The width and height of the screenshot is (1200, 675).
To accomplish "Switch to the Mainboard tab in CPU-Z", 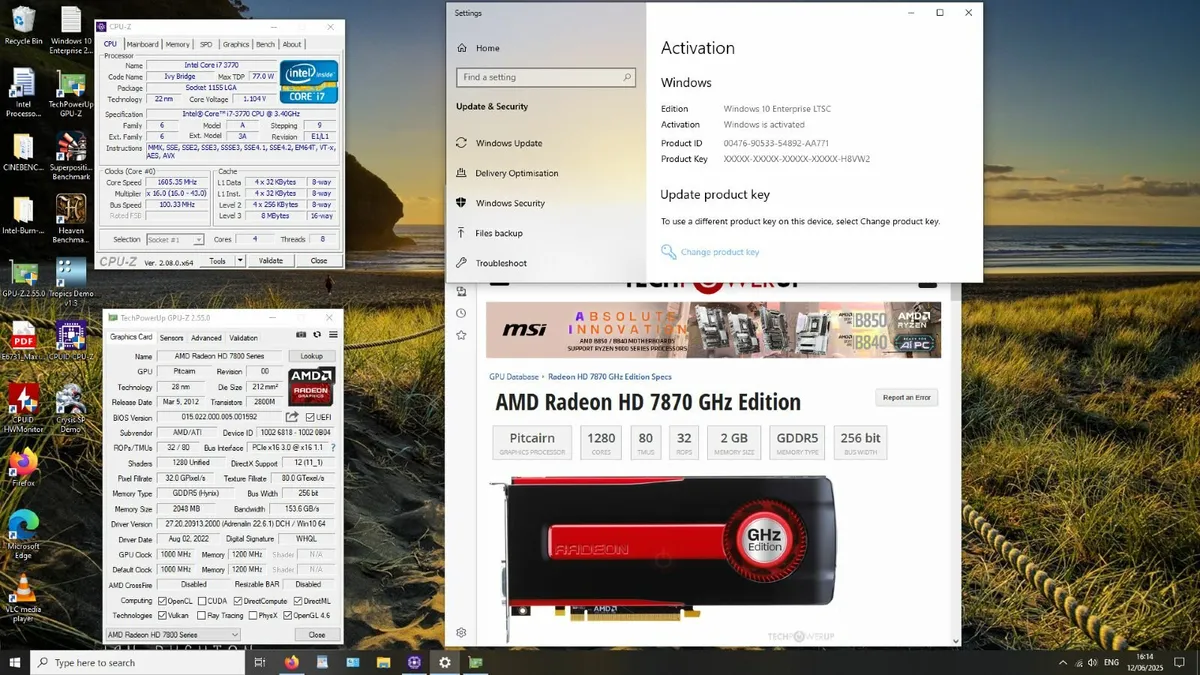I will click(142, 44).
